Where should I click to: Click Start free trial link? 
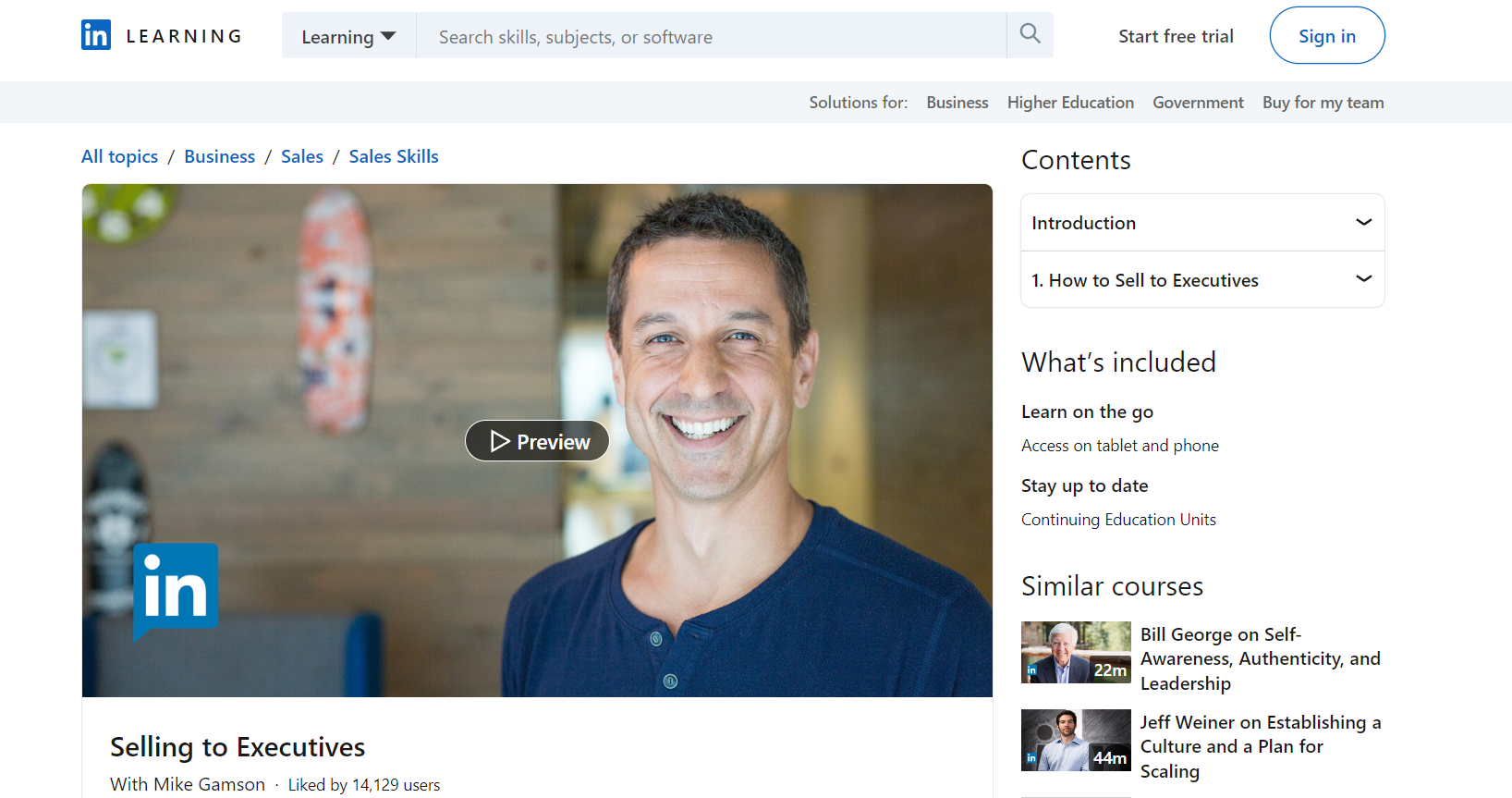tap(1176, 36)
